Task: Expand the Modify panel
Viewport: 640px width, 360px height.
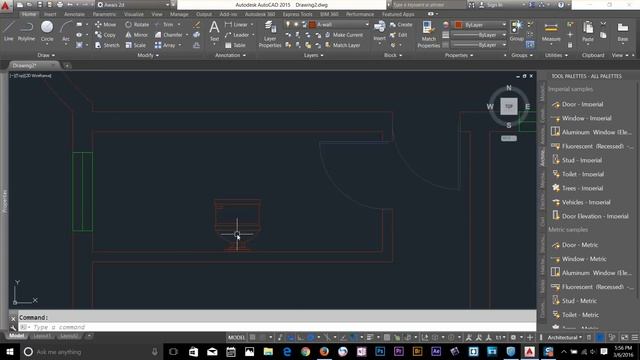Action: point(148,55)
